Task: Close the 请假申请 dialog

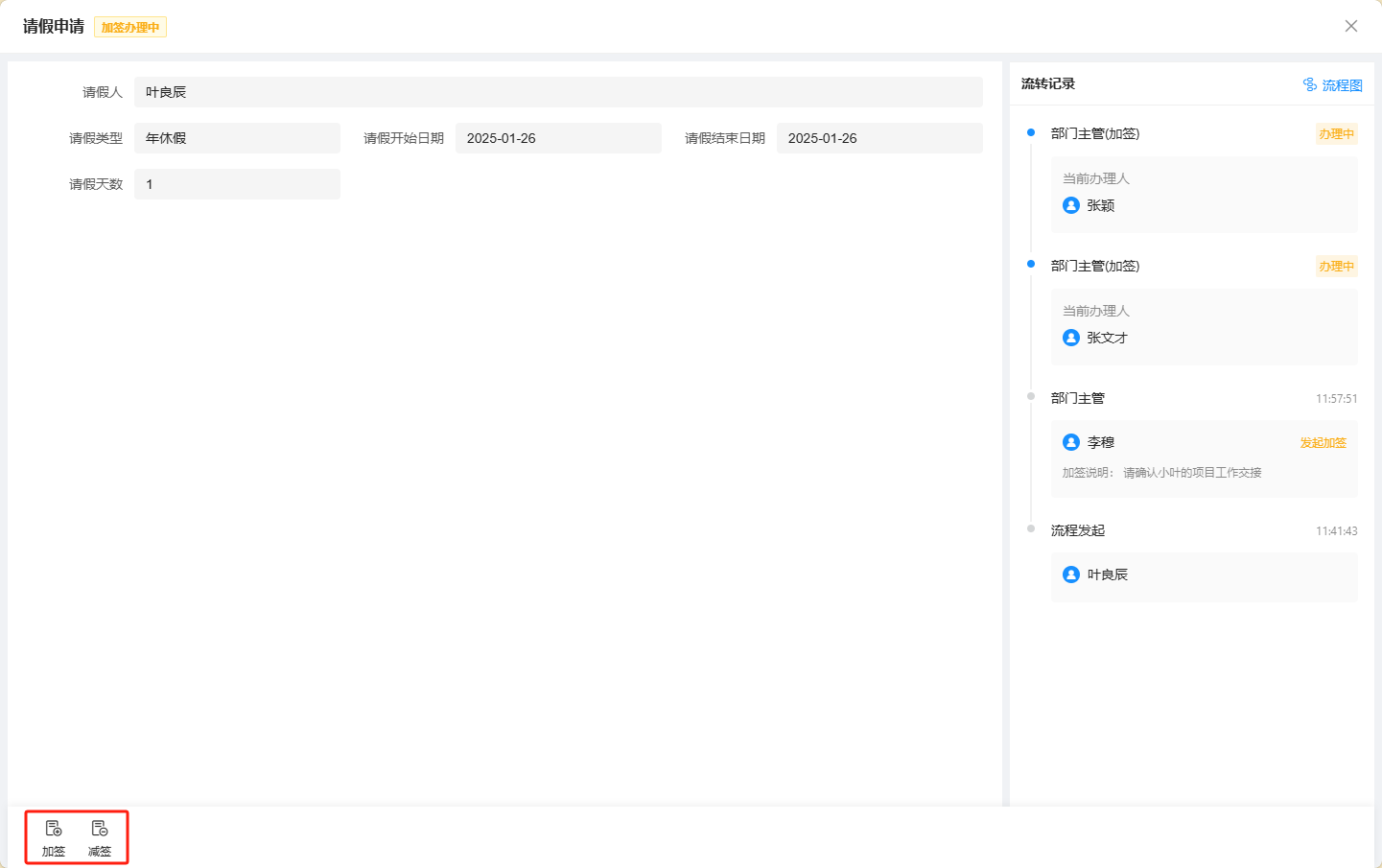Action: coord(1350,26)
